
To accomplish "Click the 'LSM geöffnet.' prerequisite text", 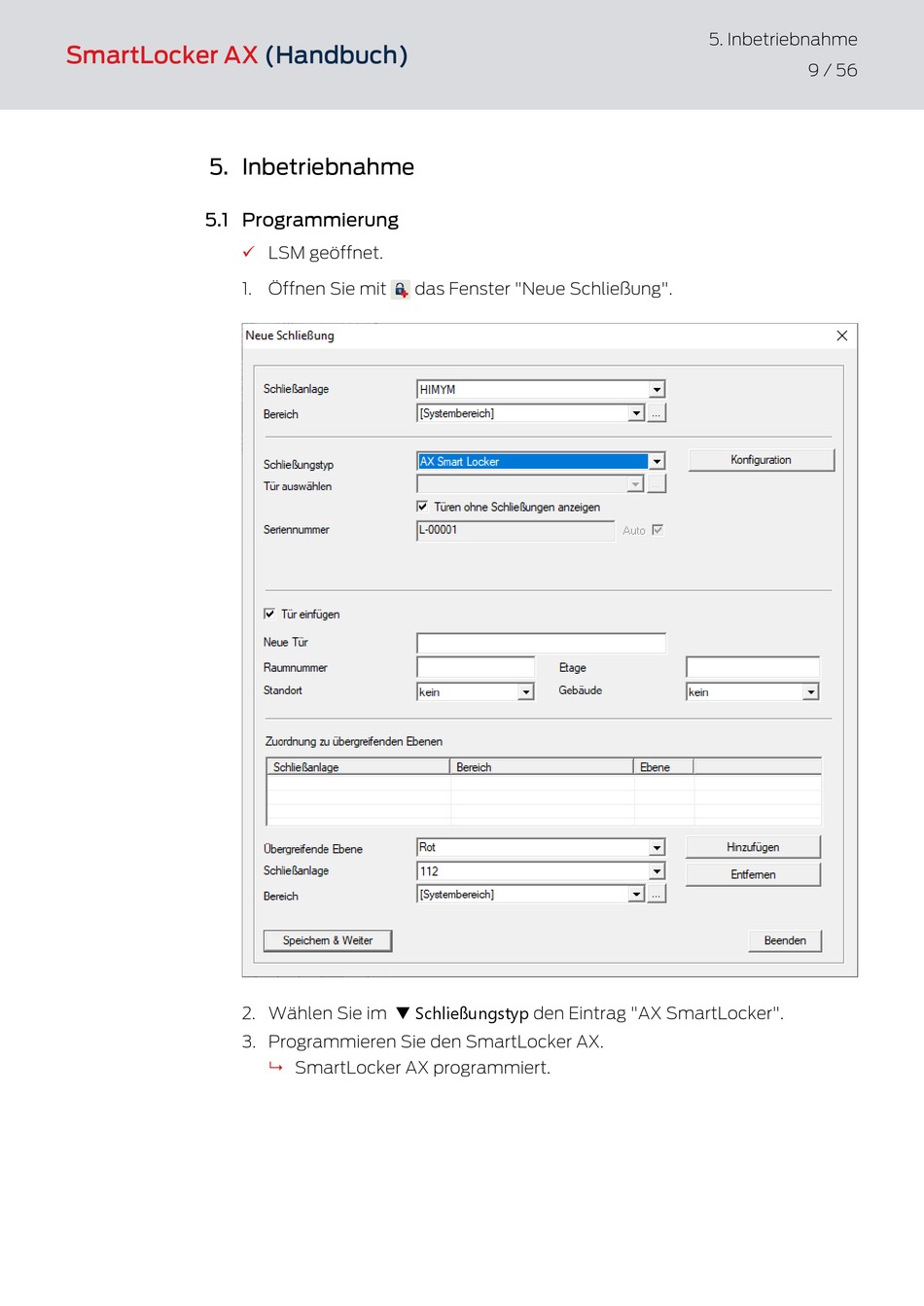I will pyautogui.click(x=326, y=253).
